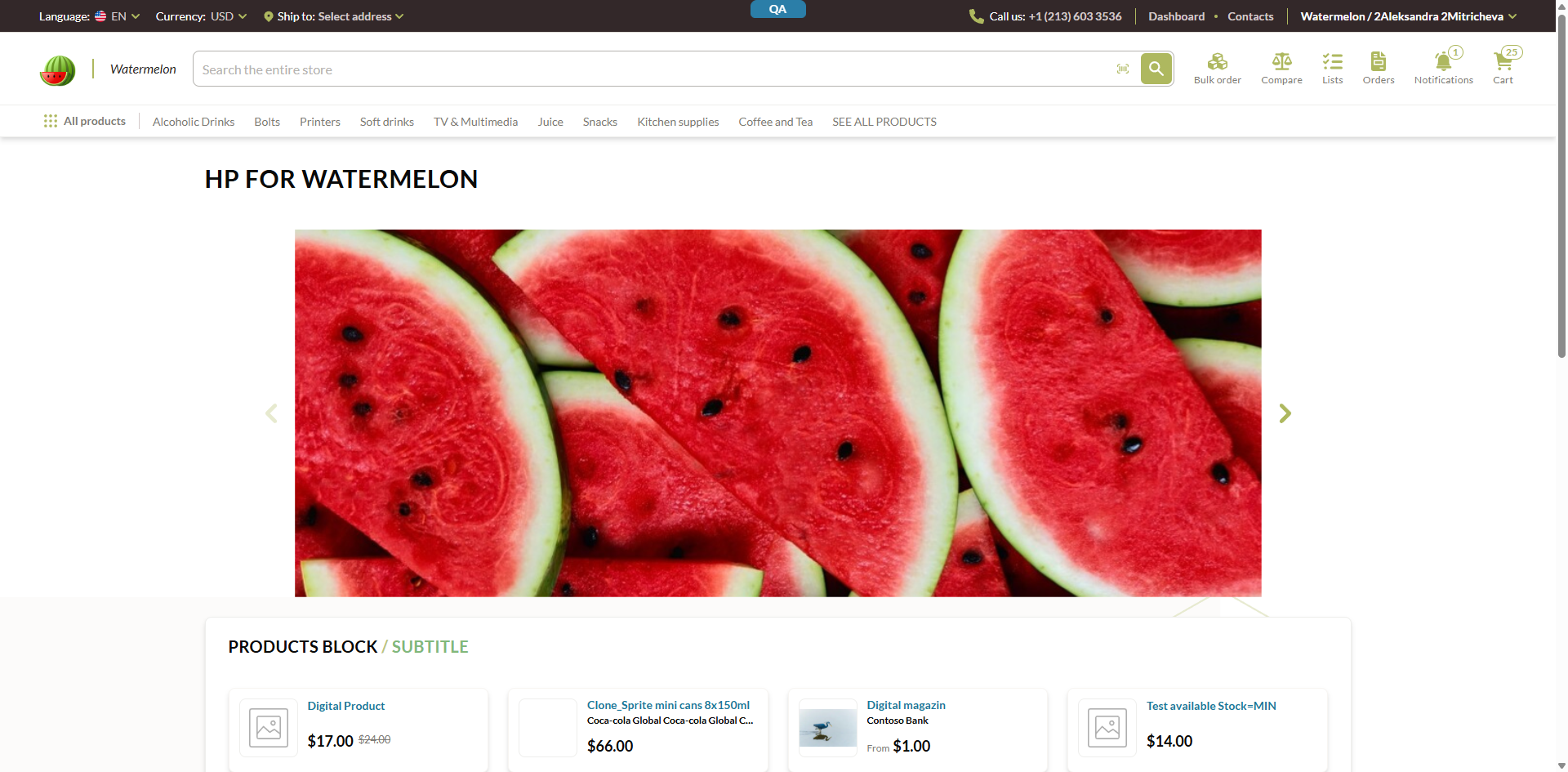The width and height of the screenshot is (1568, 772).
Task: Expand the Language EN dropdown
Action: pos(117,16)
